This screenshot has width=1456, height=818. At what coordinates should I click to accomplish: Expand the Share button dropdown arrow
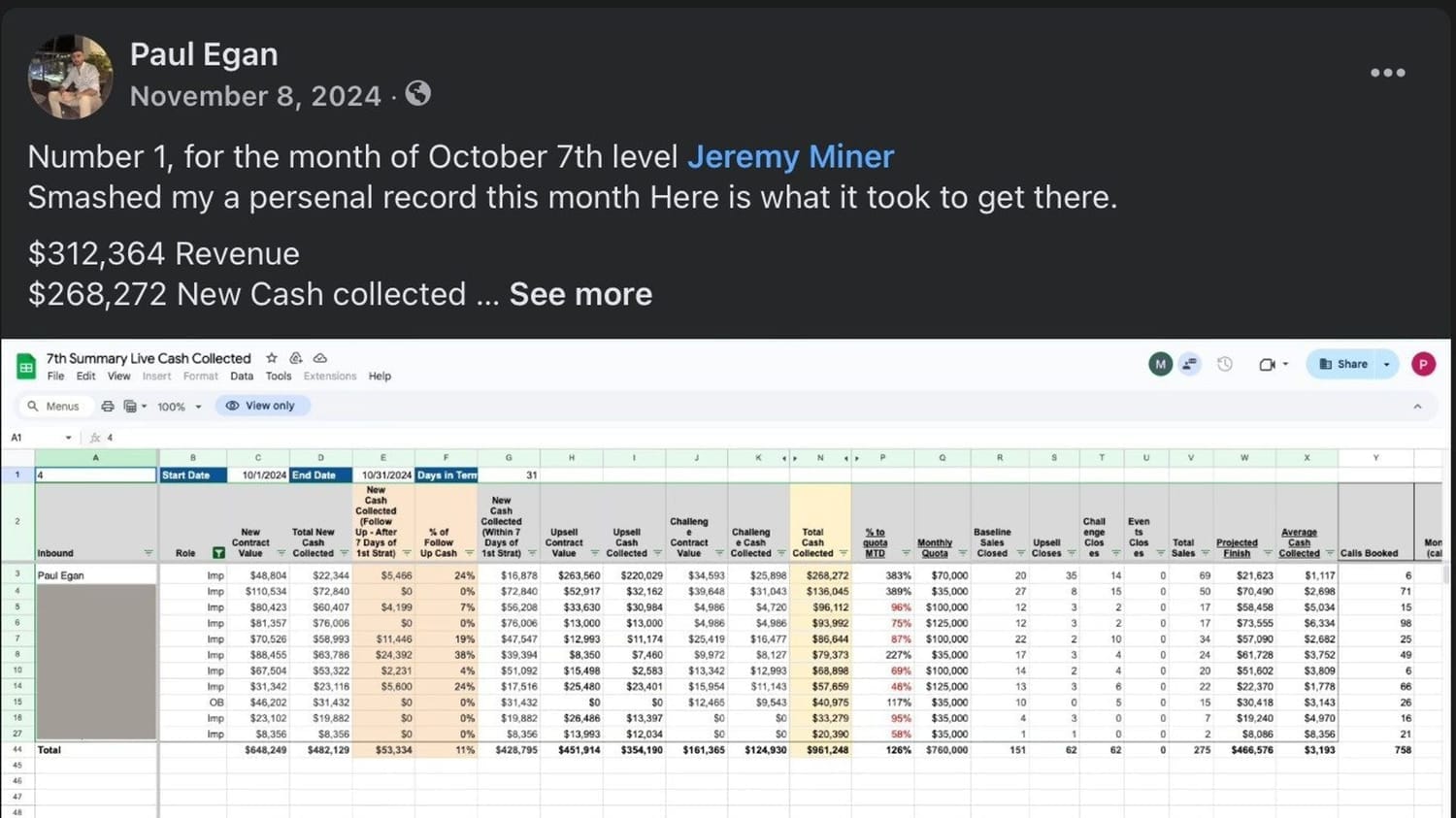[1386, 364]
